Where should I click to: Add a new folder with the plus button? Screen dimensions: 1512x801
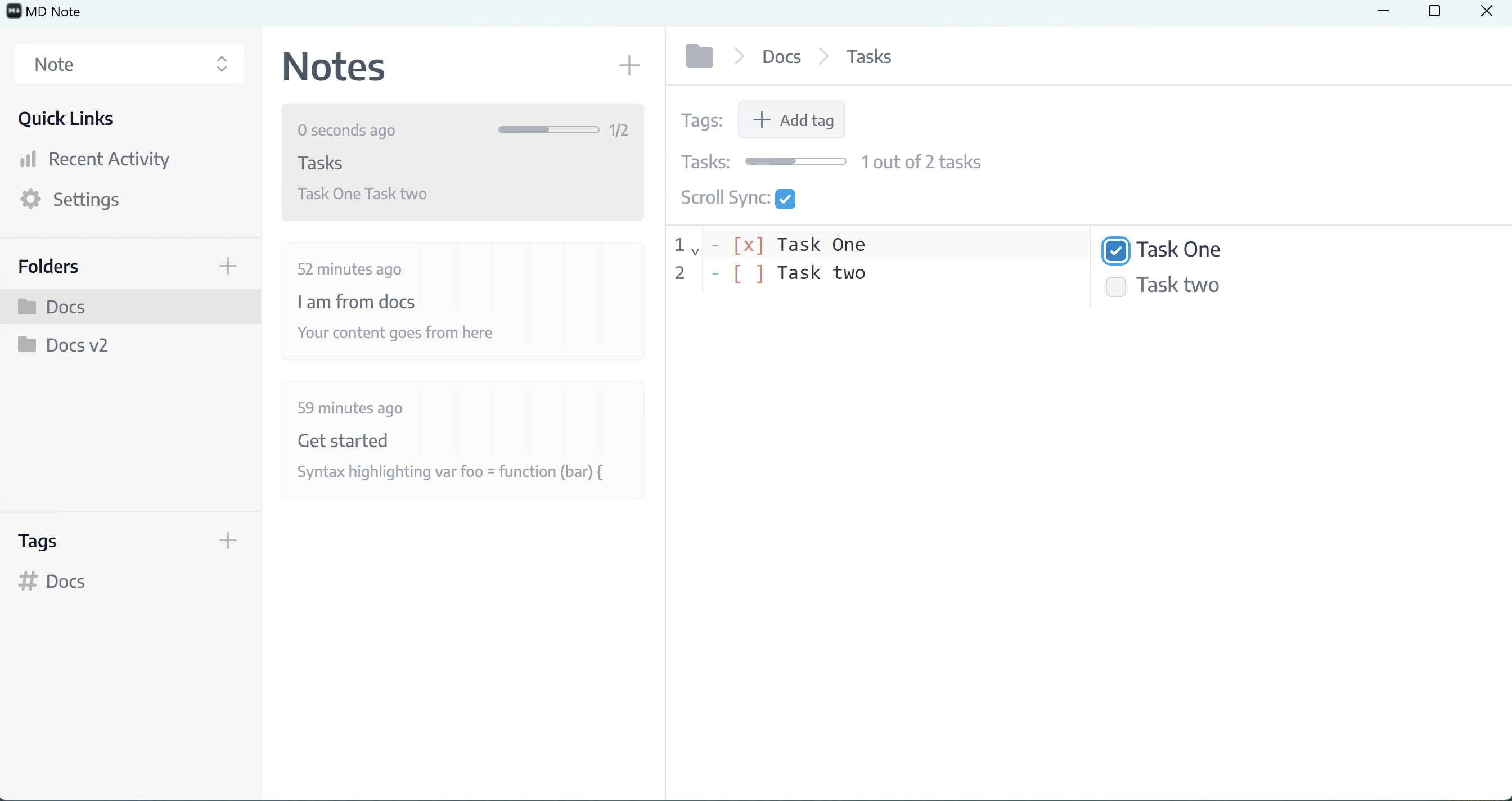click(x=228, y=266)
